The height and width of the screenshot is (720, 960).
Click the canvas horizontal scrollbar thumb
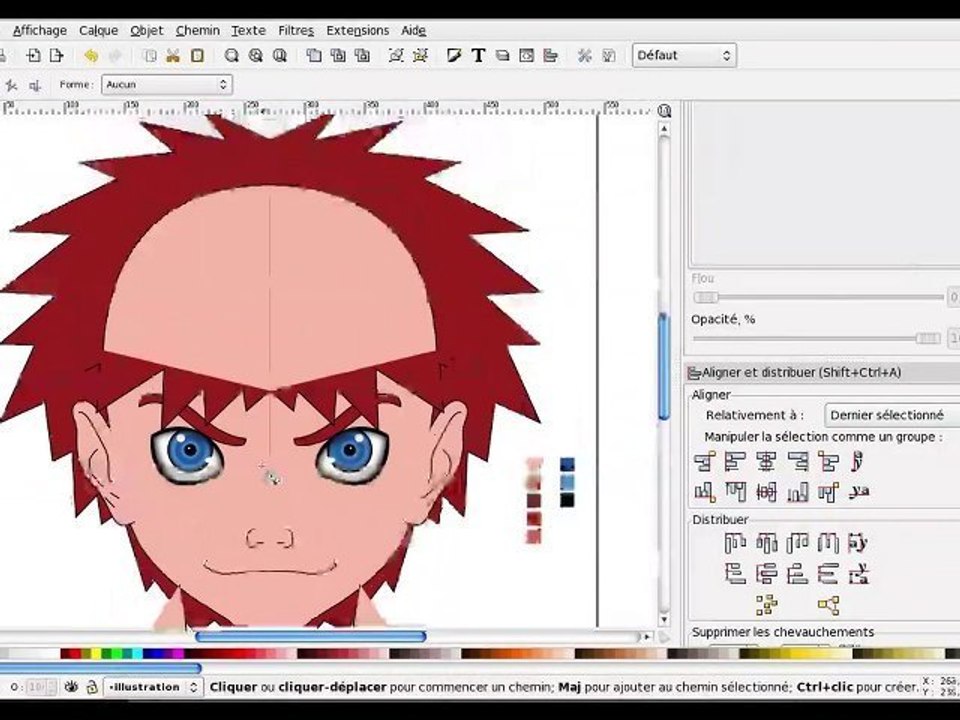(310, 637)
